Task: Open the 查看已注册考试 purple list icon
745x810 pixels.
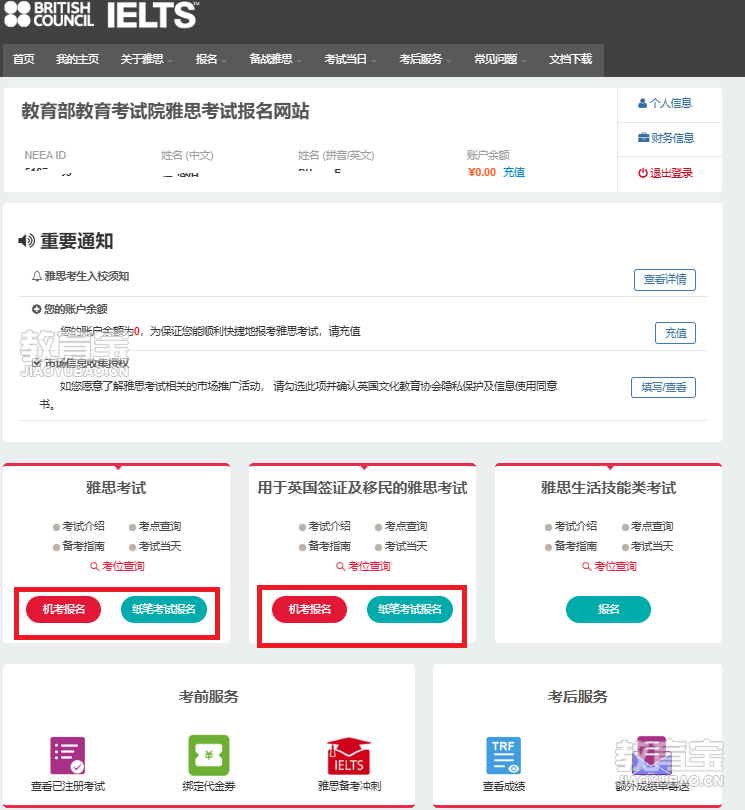Action: point(68,755)
